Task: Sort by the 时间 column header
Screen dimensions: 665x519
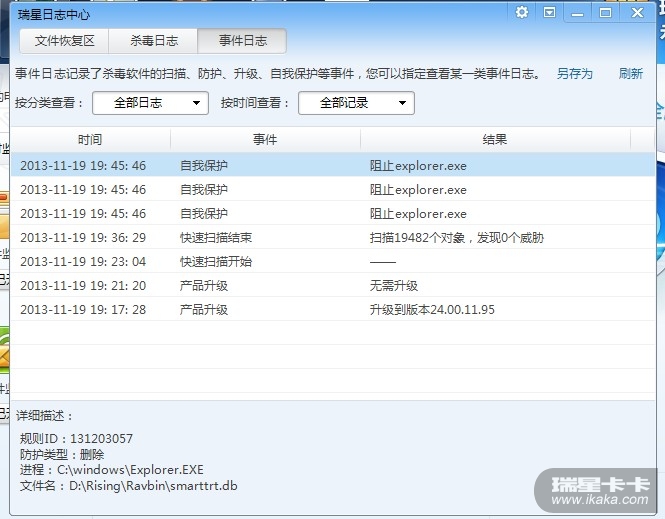Action: coord(90,140)
